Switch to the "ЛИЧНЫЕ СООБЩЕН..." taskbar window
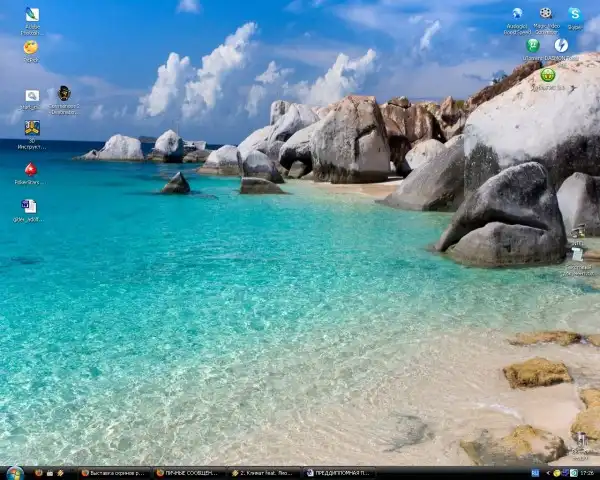Screen dimensions: 600x480 [x=189, y=472]
